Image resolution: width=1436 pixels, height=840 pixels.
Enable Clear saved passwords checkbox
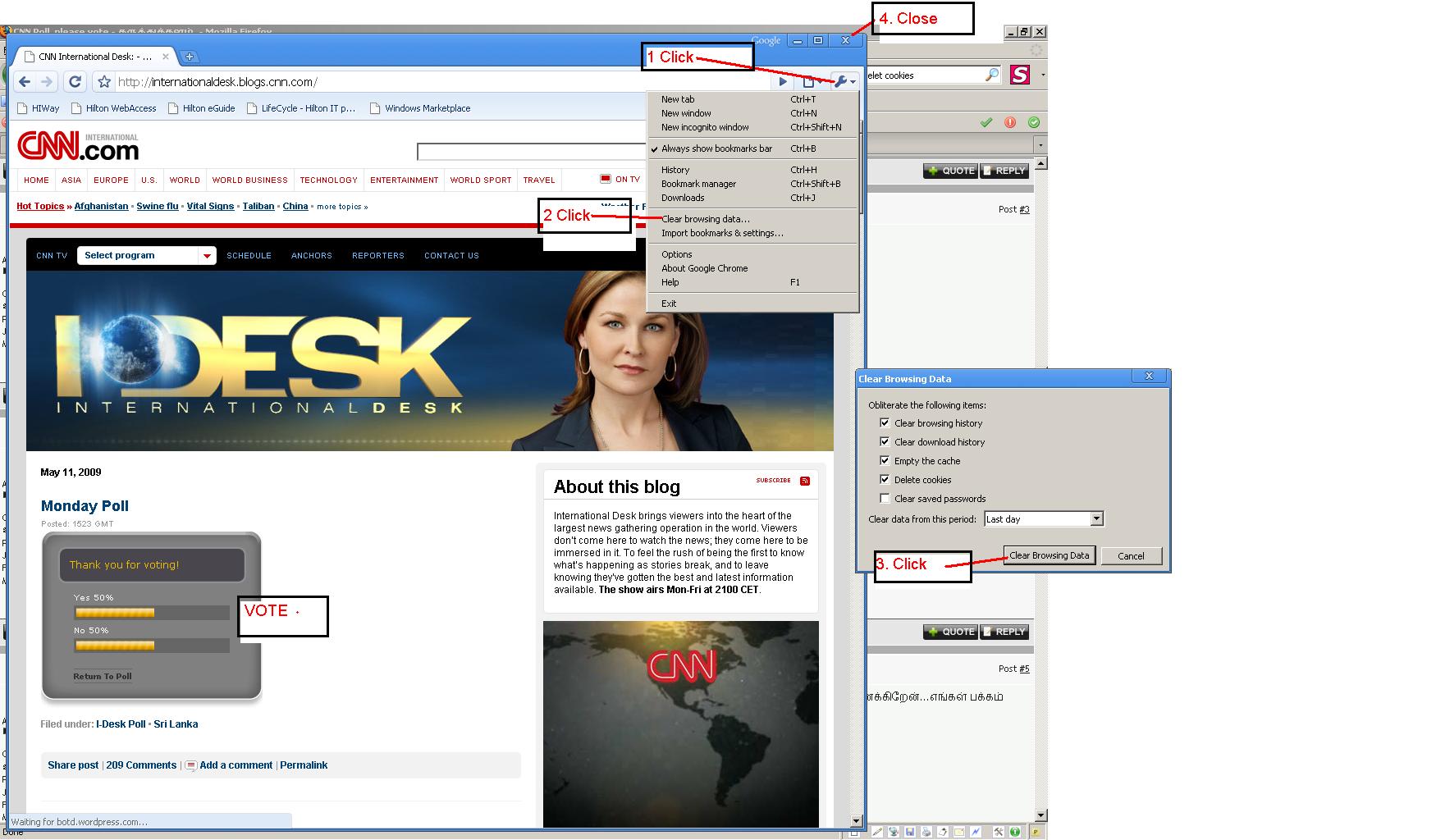(885, 499)
